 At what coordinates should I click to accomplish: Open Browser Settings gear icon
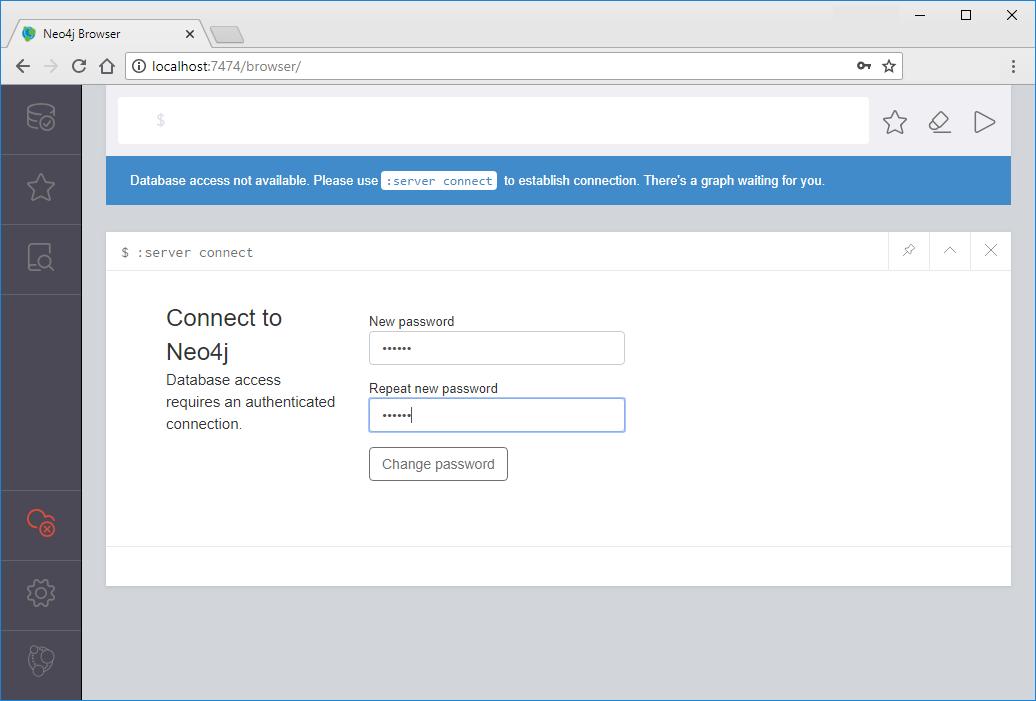(x=41, y=593)
